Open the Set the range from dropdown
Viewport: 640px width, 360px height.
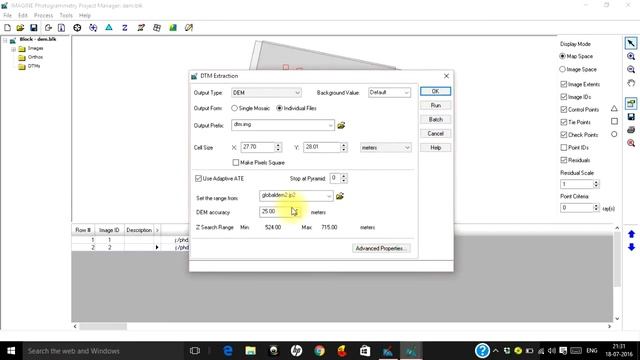pyautogui.click(x=329, y=196)
